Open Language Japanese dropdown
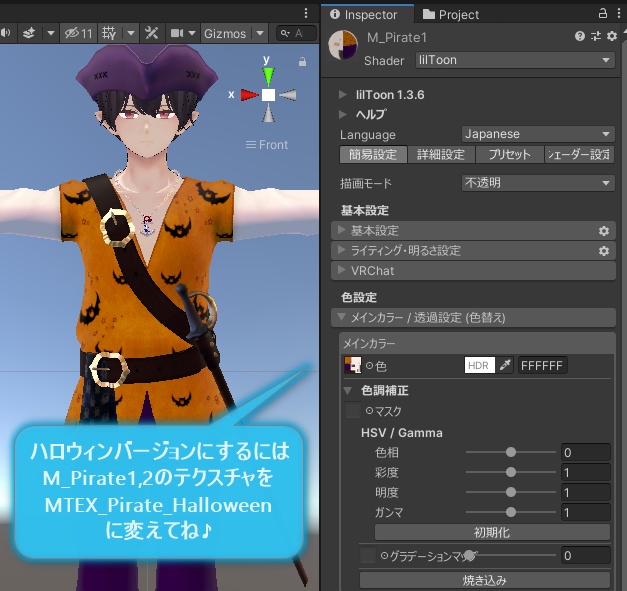Image resolution: width=627 pixels, height=591 pixels. (538, 134)
